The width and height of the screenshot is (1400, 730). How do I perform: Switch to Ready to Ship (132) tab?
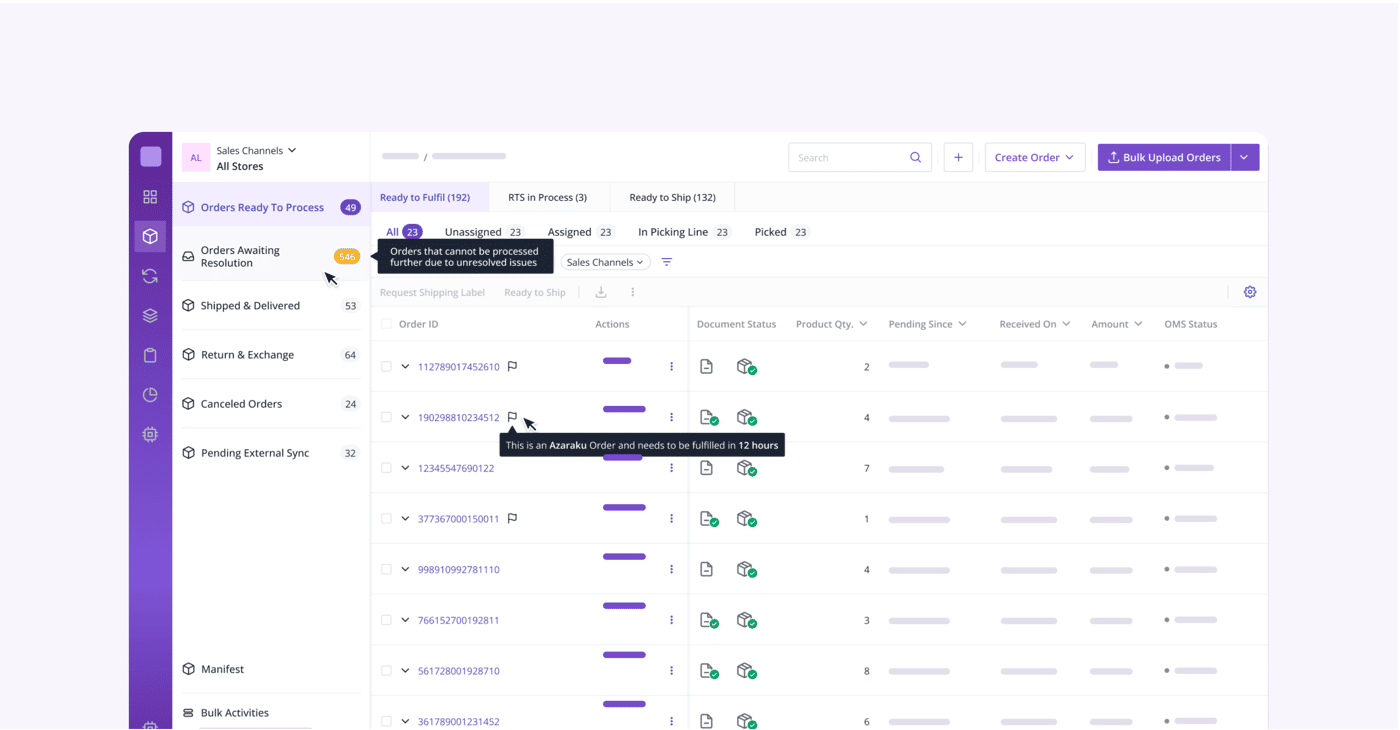pyautogui.click(x=672, y=197)
